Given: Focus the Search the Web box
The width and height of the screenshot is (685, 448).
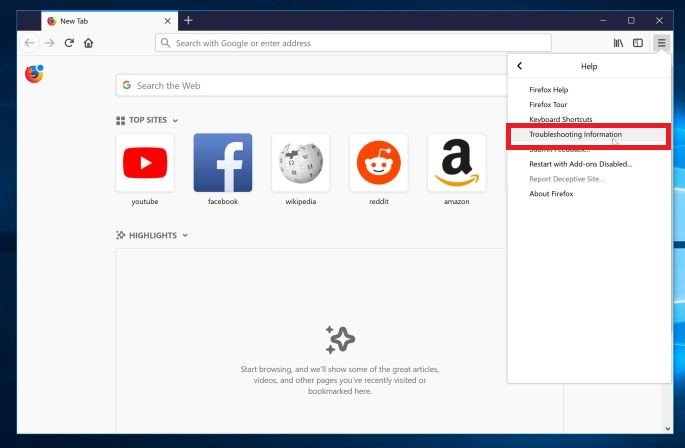Looking at the screenshot, I should 311,85.
